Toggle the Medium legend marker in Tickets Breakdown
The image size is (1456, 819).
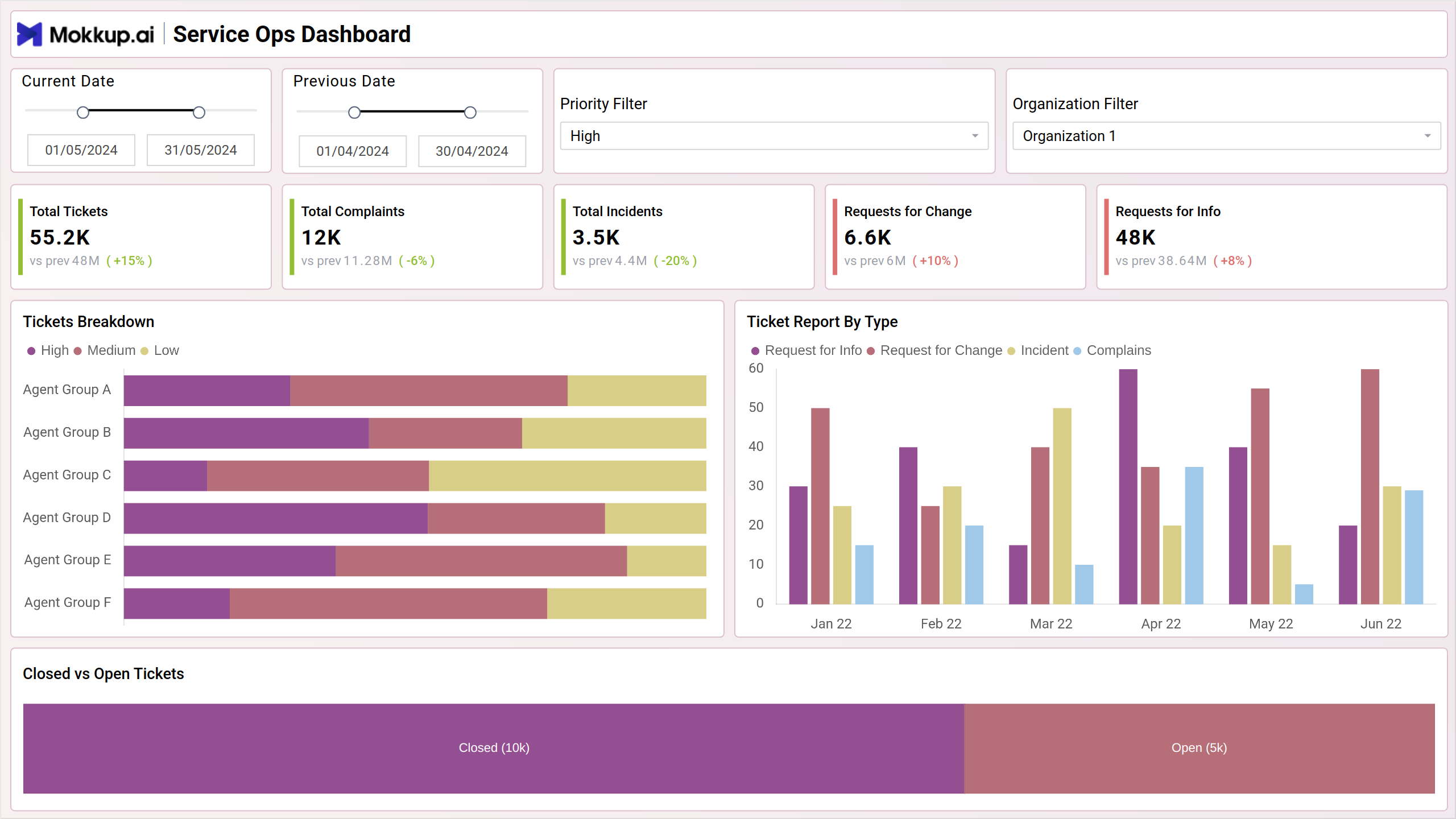pyautogui.click(x=78, y=351)
